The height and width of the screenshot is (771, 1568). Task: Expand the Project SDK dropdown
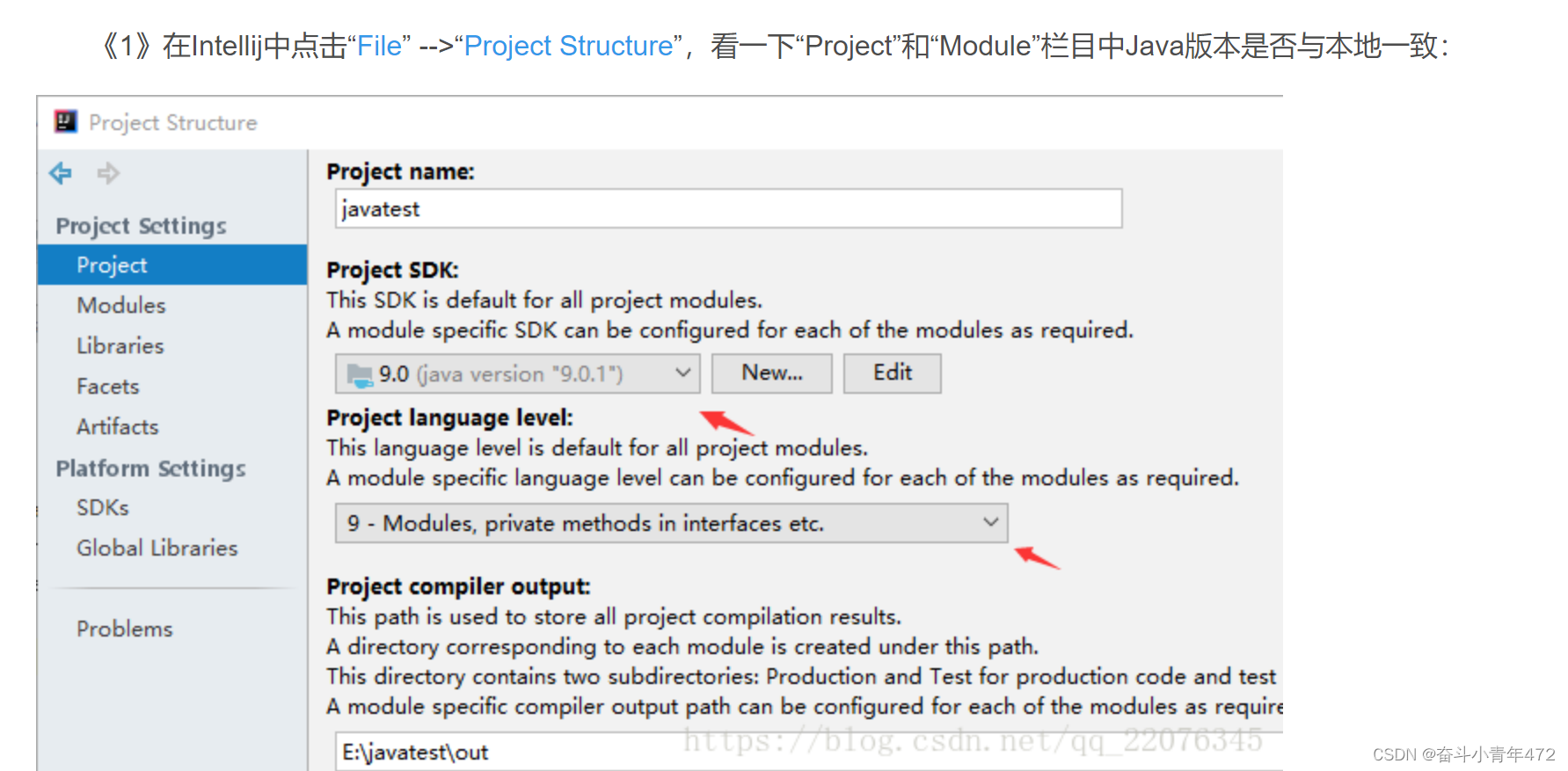(685, 373)
